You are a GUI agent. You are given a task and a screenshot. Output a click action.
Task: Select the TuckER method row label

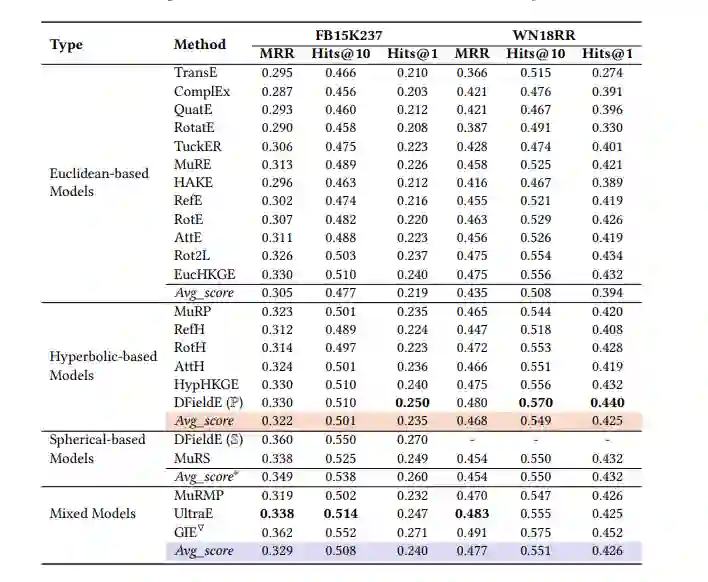(x=197, y=146)
